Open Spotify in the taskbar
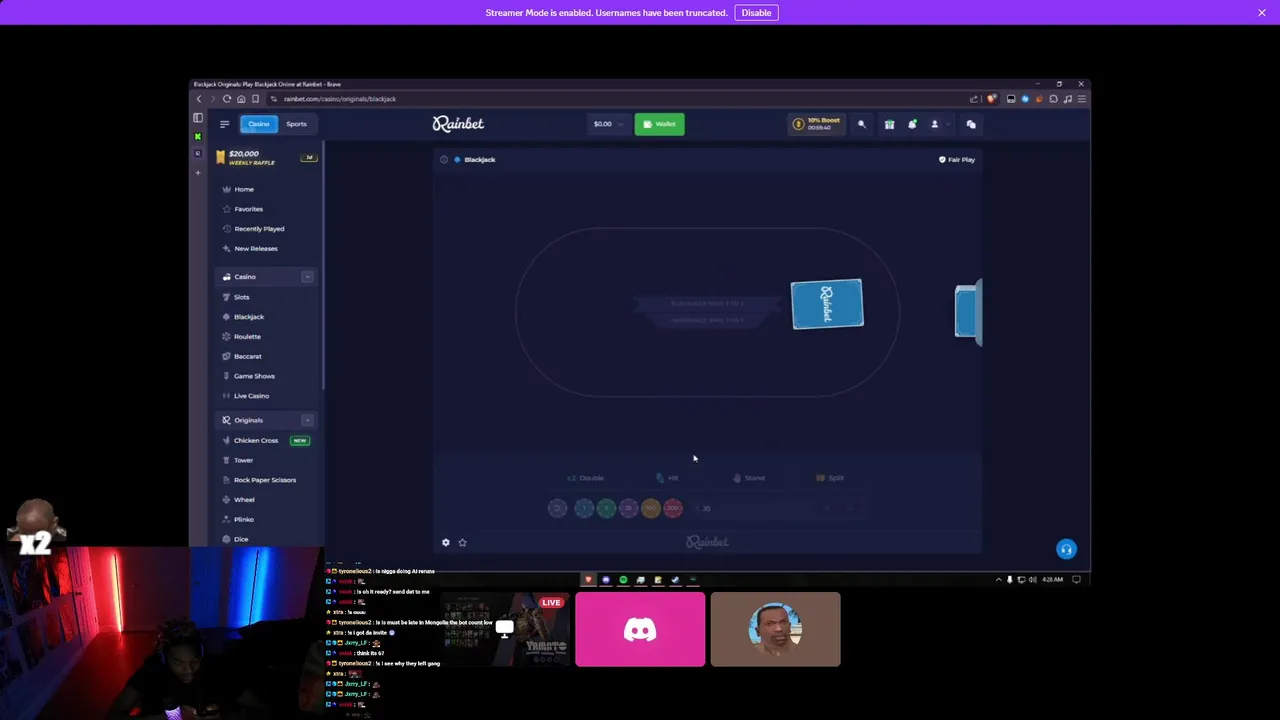The width and height of the screenshot is (1280, 720). coord(623,580)
